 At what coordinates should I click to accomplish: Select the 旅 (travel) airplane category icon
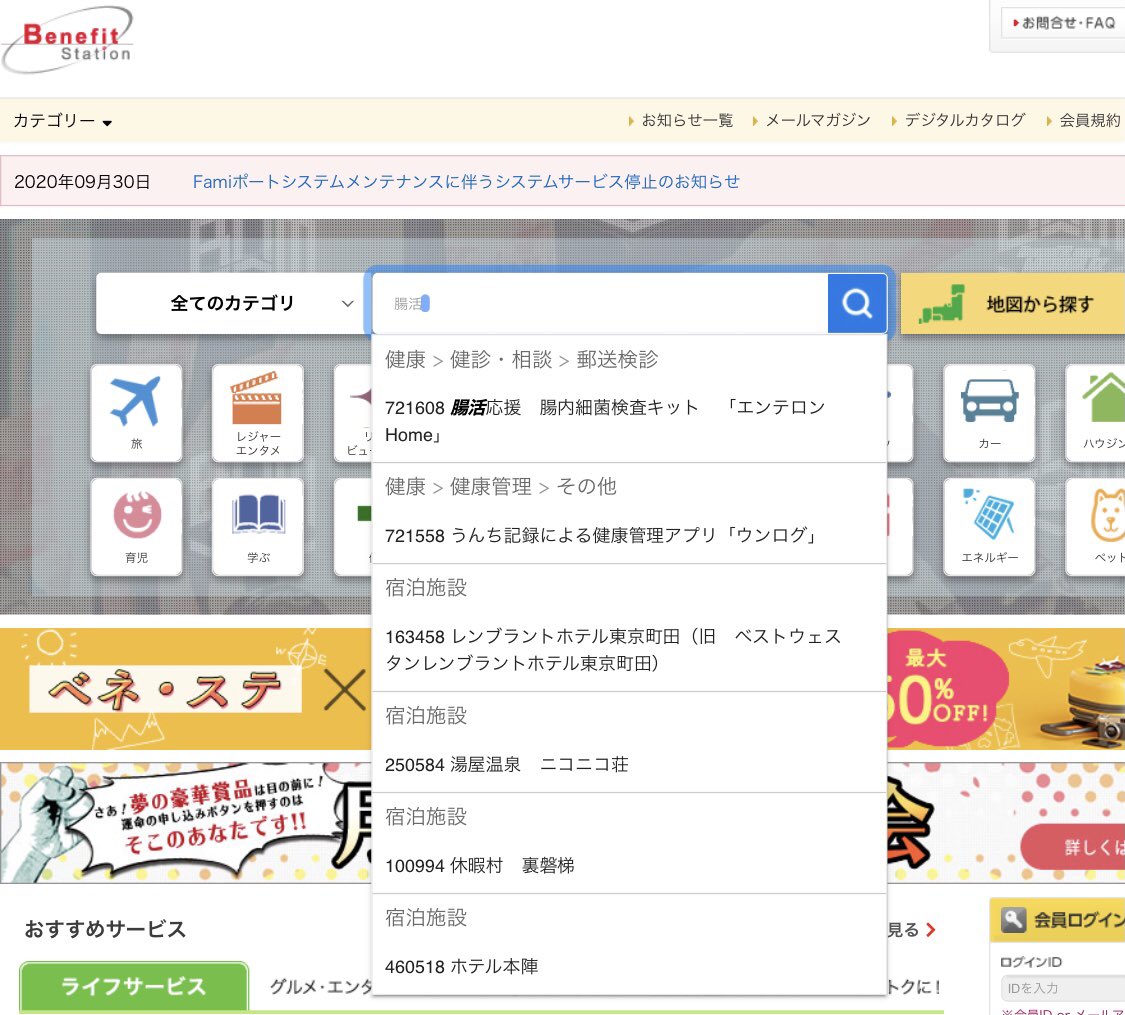pyautogui.click(x=137, y=413)
